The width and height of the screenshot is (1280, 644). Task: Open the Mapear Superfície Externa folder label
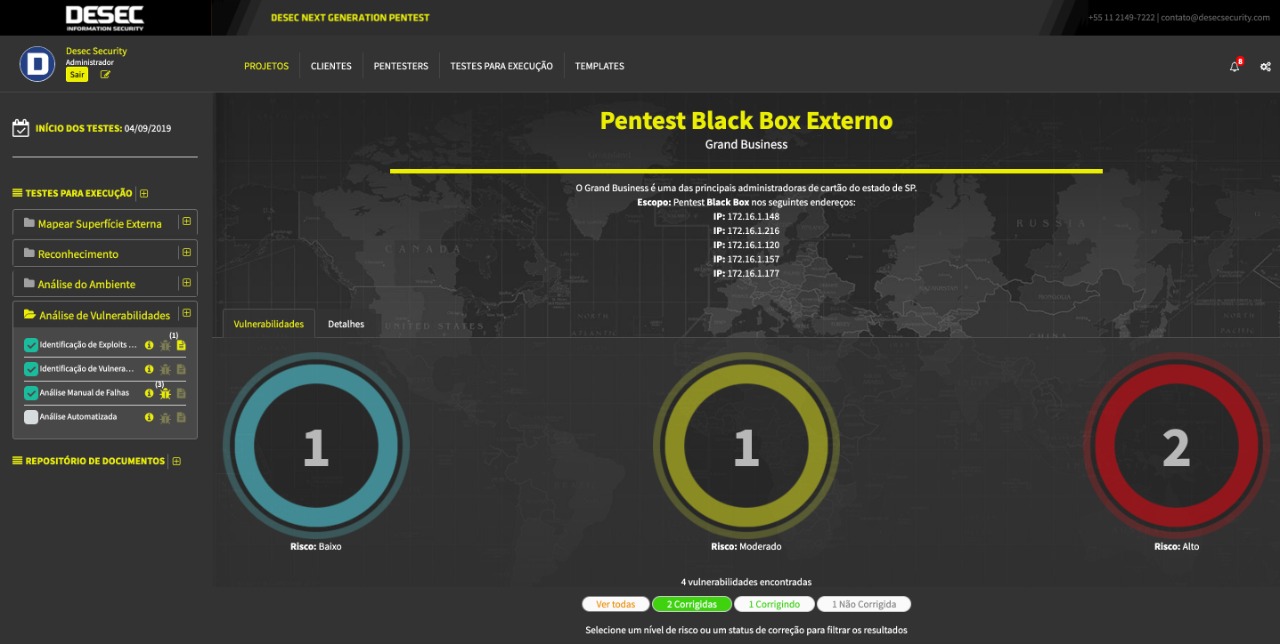pyautogui.click(x=99, y=224)
